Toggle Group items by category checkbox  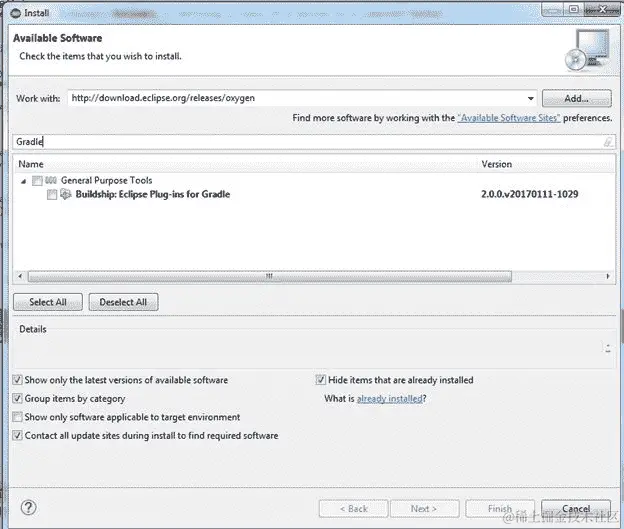pos(17,398)
